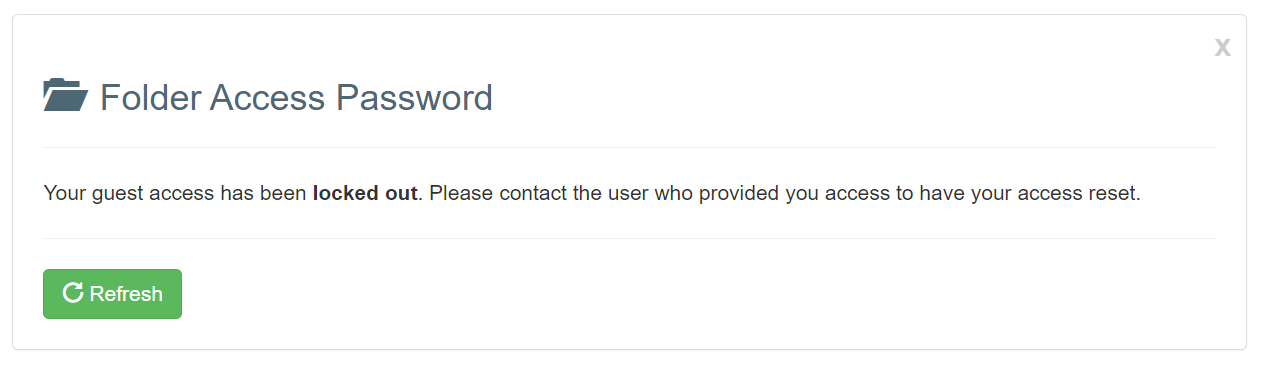Dismiss the Folder Access Password dialog
Screen dimensions: 1270x367
click(1222, 47)
